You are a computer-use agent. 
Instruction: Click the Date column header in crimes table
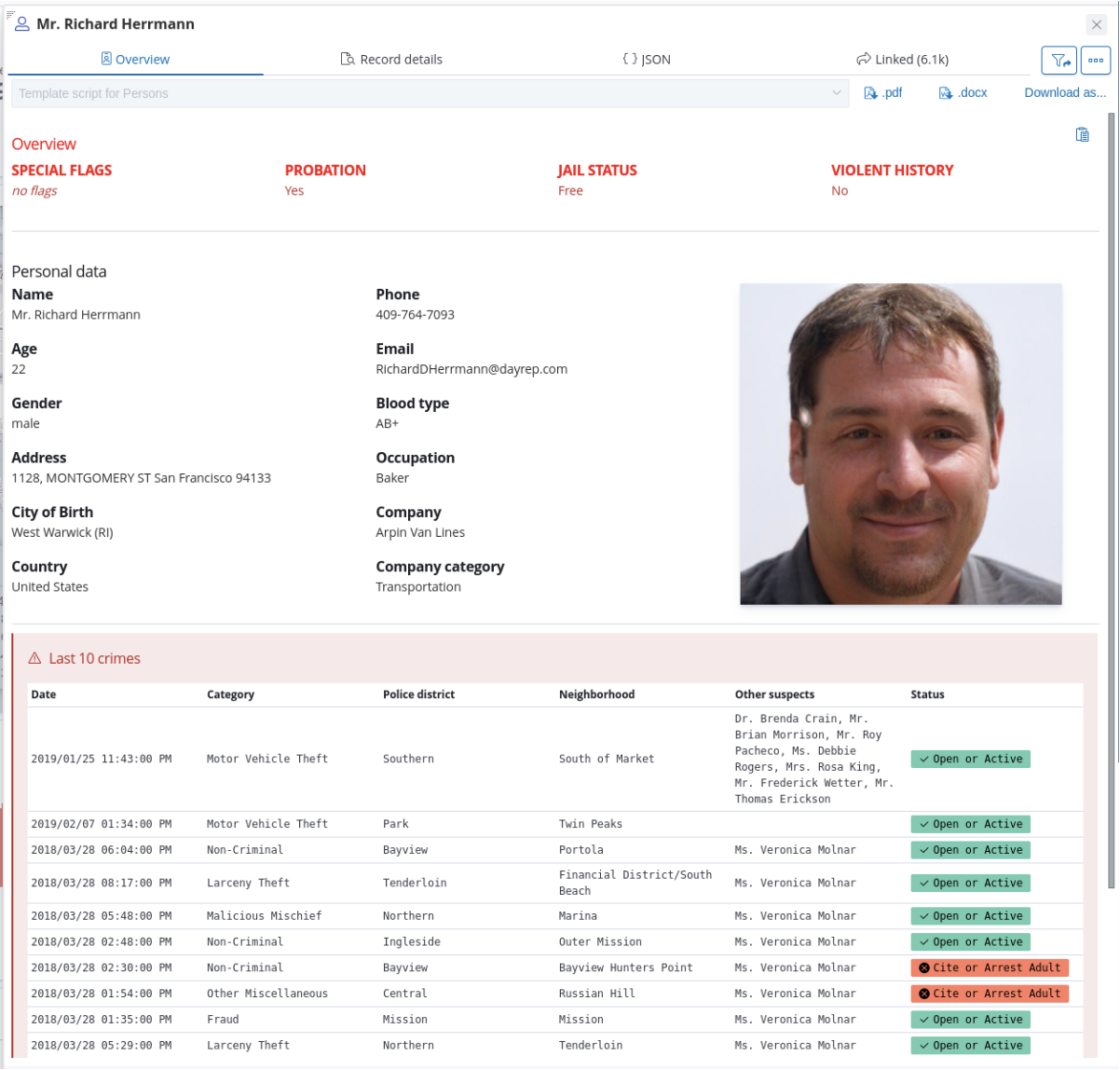[x=44, y=694]
